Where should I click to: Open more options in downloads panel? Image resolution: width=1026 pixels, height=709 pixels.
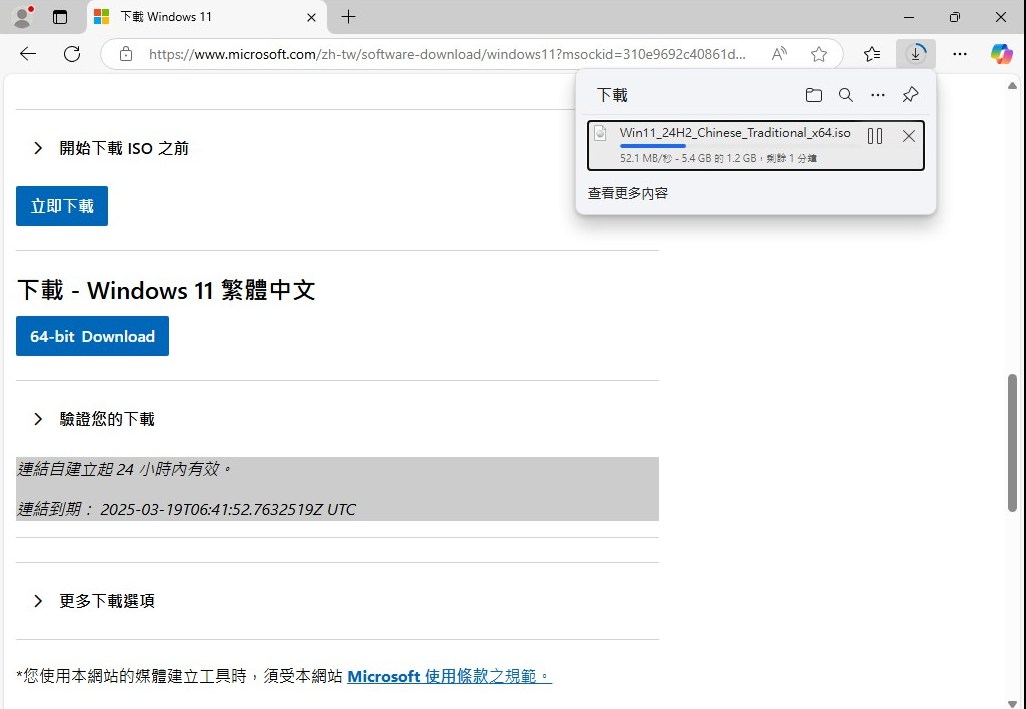click(x=877, y=95)
